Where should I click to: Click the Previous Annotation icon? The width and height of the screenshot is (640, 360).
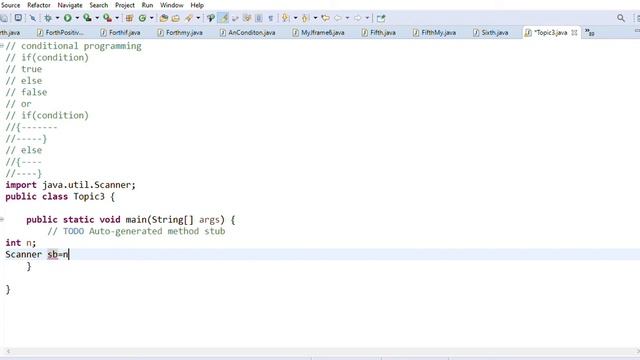(x=305, y=18)
